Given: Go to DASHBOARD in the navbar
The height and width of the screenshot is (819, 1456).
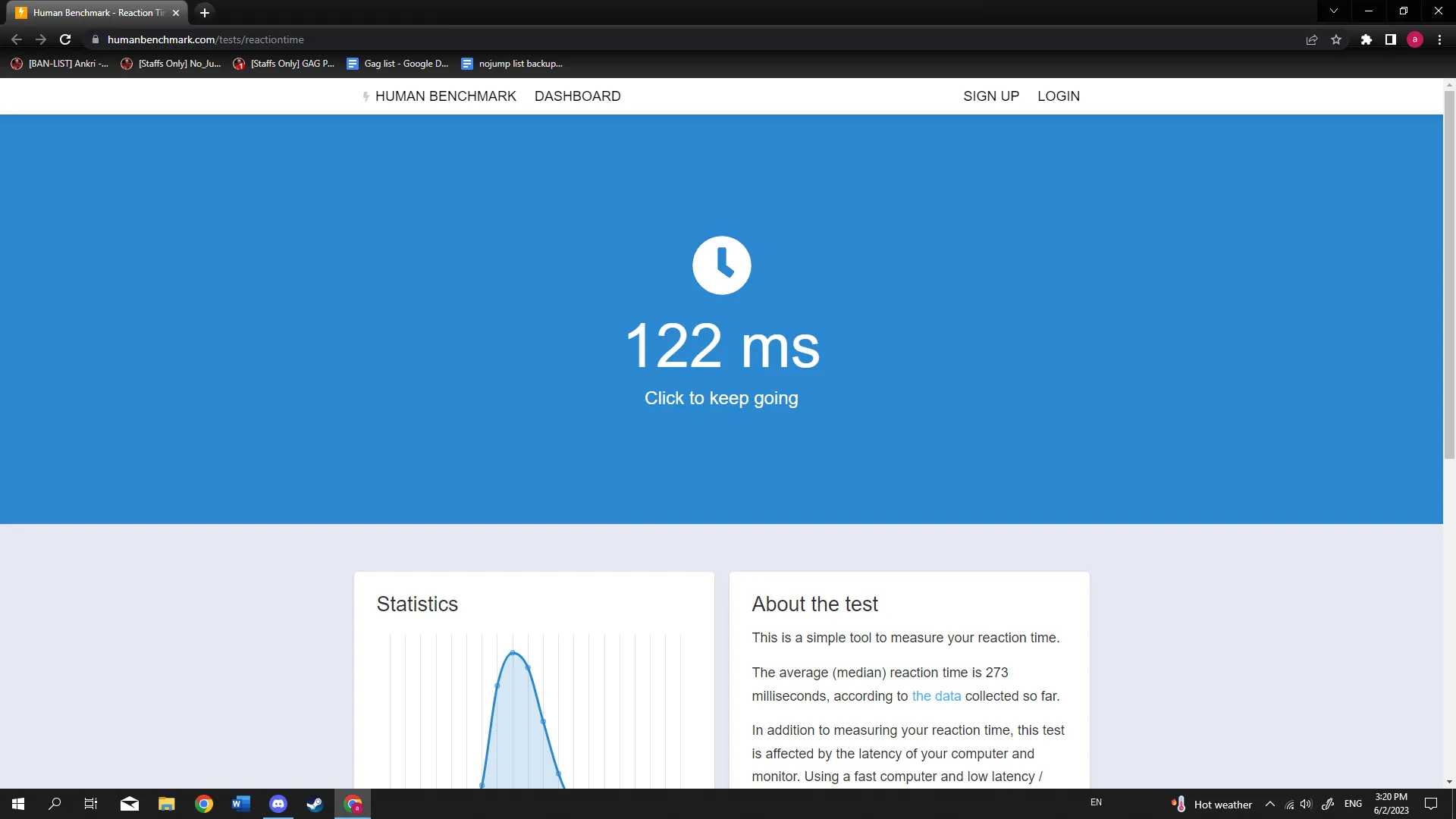Looking at the screenshot, I should pyautogui.click(x=577, y=96).
